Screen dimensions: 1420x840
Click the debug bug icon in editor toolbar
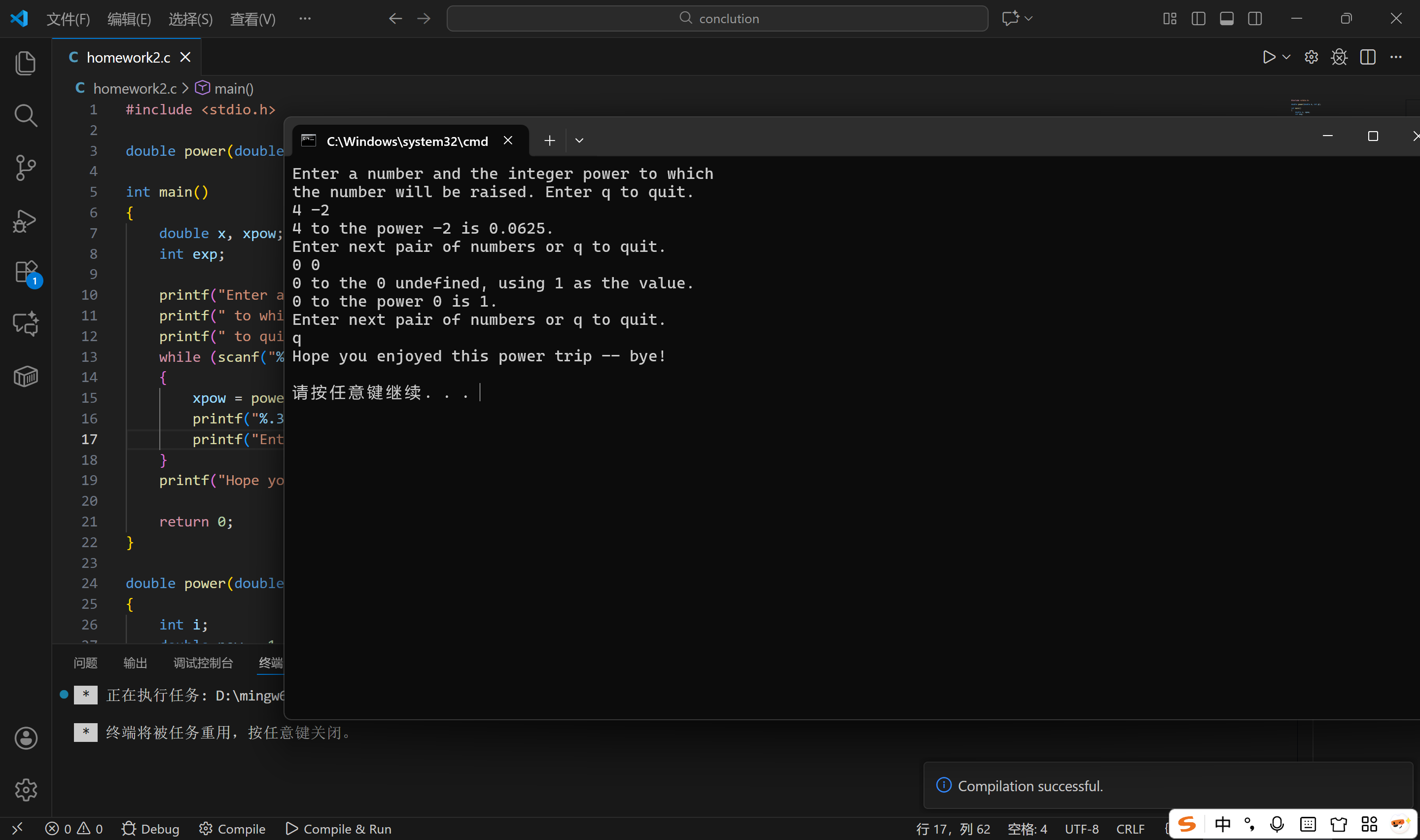[1339, 57]
